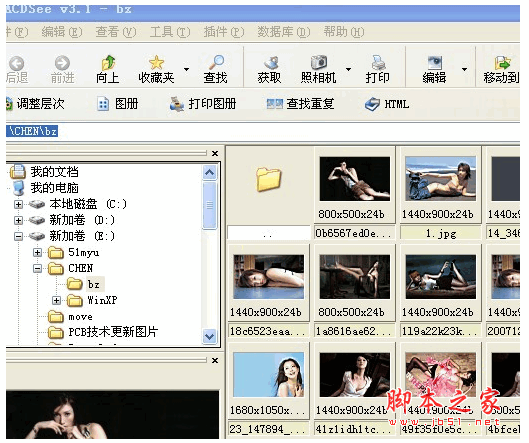Collapse the CHEN folder node

[x=37, y=269]
